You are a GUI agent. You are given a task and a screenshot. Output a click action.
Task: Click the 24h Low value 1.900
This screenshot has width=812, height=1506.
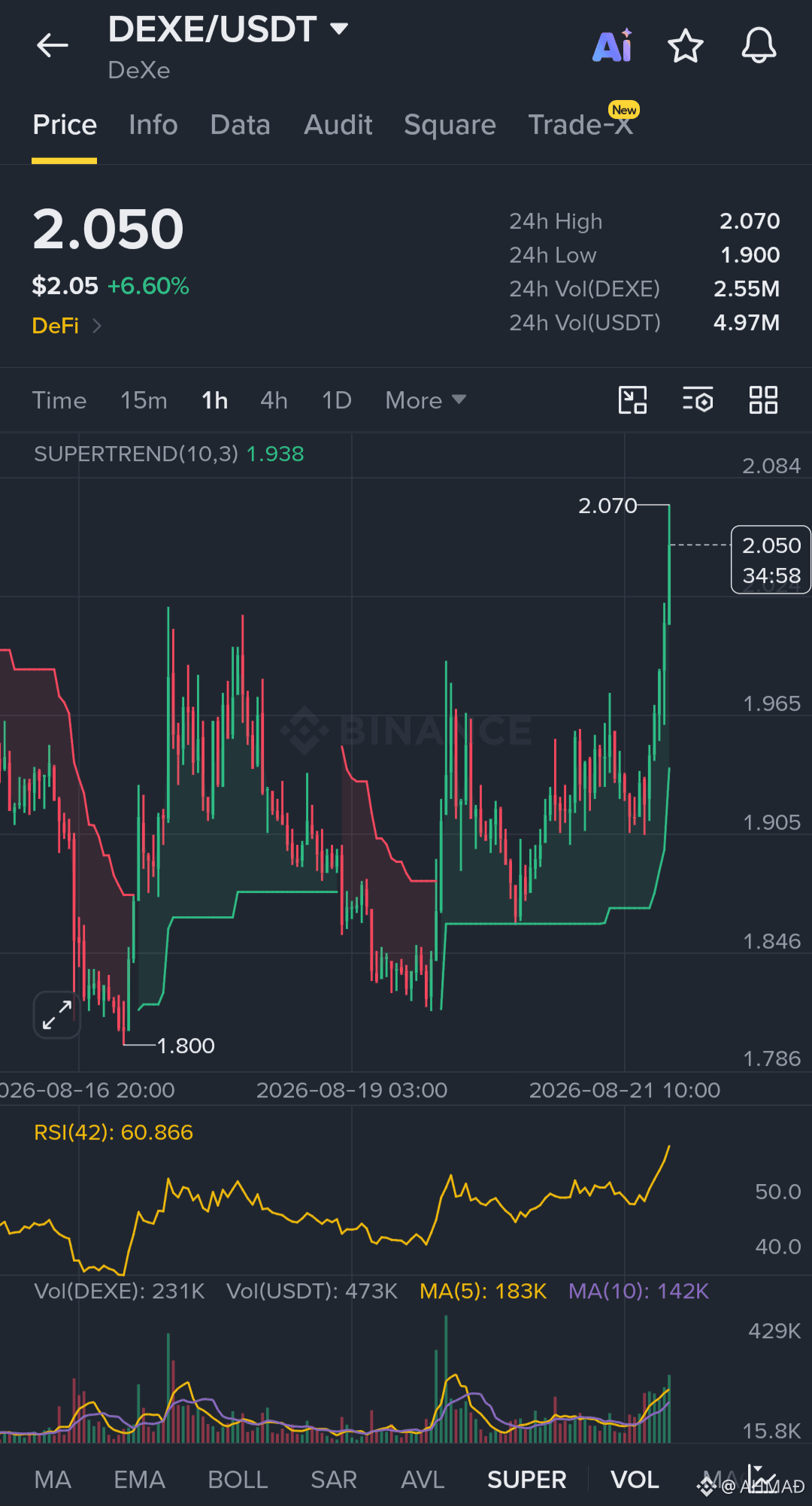pyautogui.click(x=750, y=255)
